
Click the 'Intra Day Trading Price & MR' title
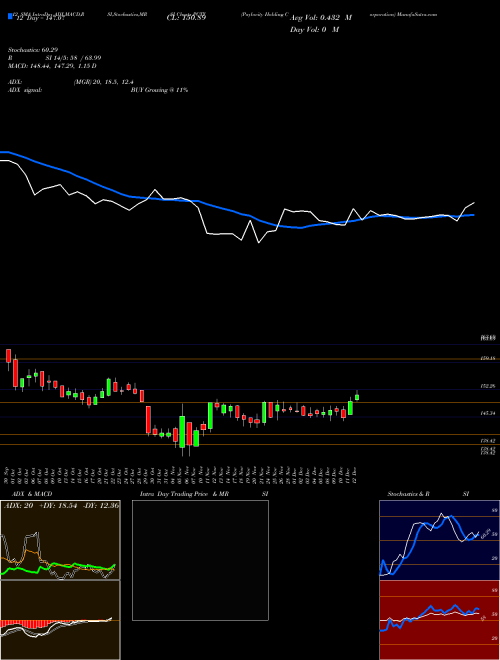184,494
